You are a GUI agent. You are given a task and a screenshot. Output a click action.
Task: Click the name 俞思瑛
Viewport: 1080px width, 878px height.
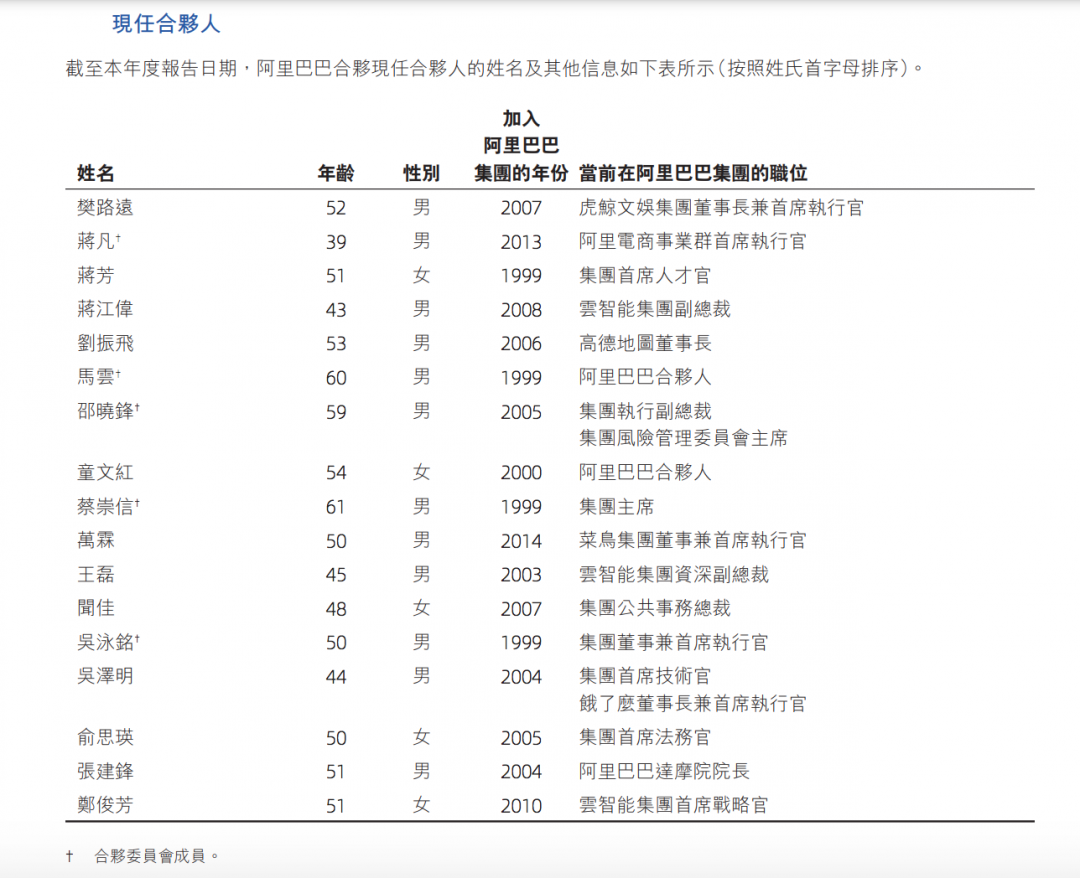click(105, 738)
